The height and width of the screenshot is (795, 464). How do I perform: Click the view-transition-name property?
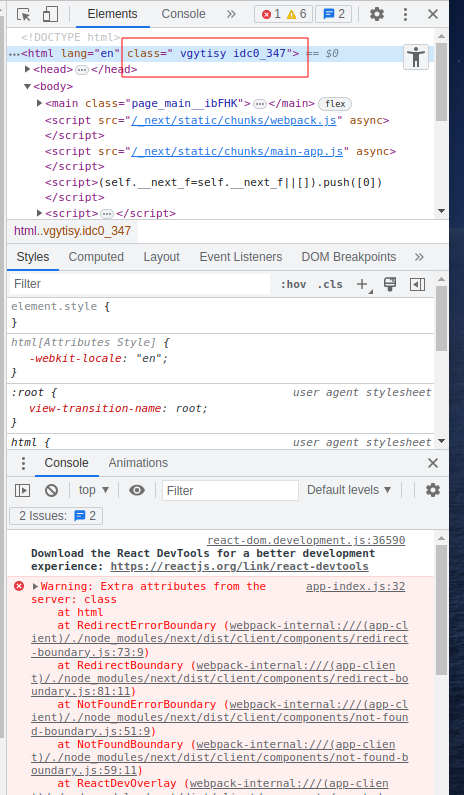(97, 409)
